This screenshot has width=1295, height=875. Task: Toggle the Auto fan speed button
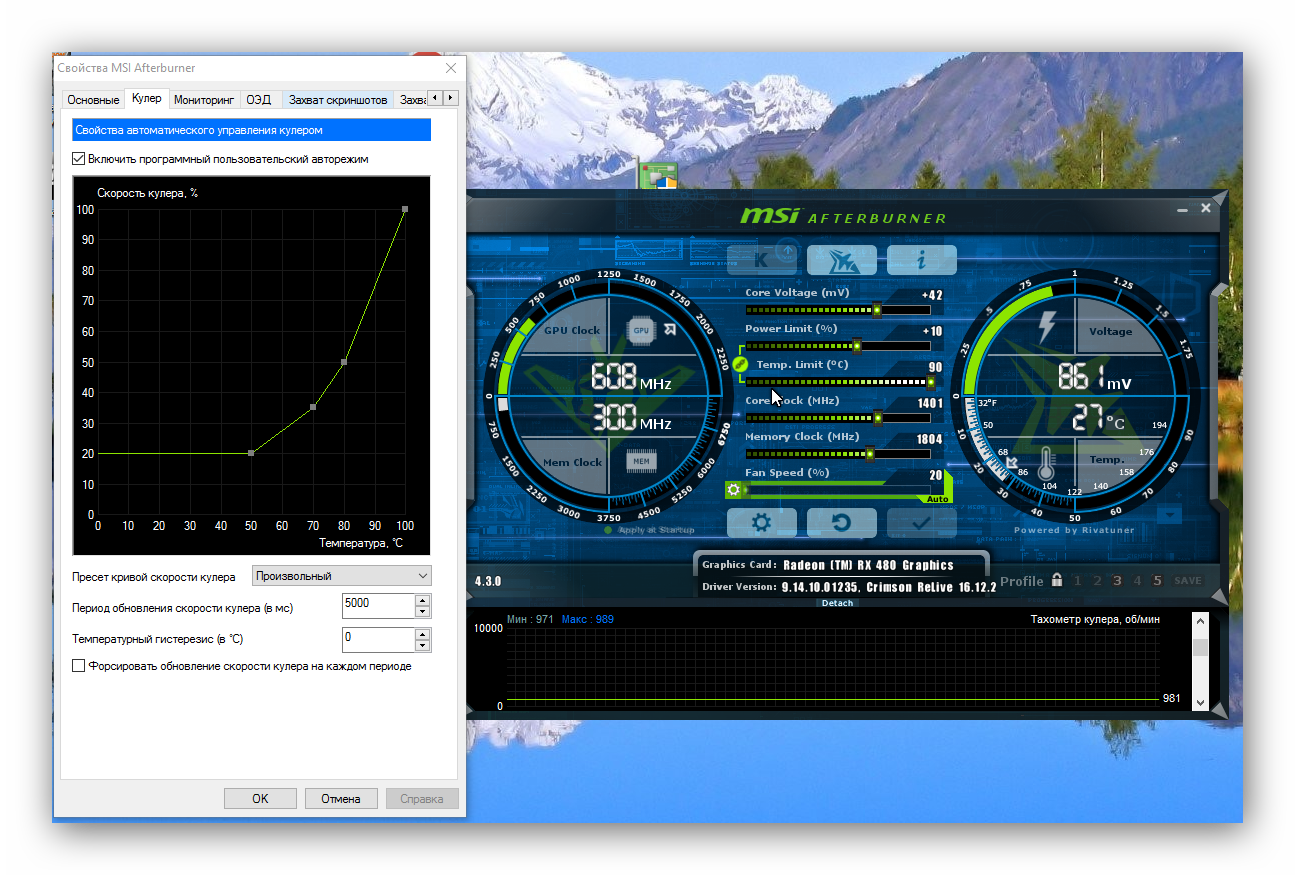tap(937, 499)
